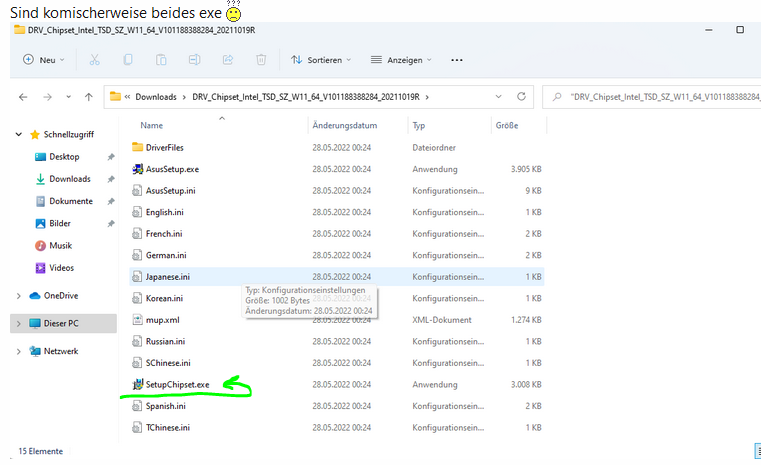This screenshot has width=761, height=465.
Task: Select Desktop in the sidebar
Action: [64, 157]
